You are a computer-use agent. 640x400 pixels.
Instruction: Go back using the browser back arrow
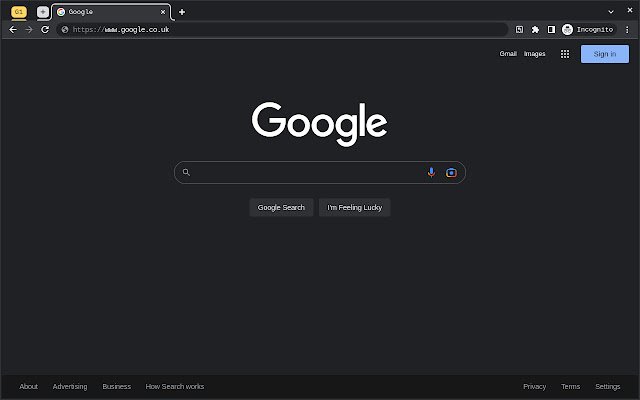tap(13, 29)
